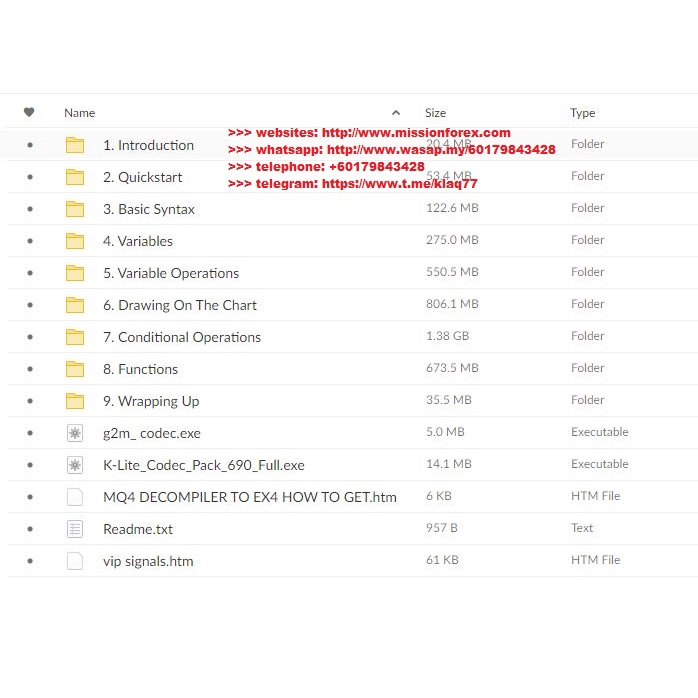Click the folder icon next to 9. Wrapping Up
The width and height of the screenshot is (698, 698).
point(75,401)
